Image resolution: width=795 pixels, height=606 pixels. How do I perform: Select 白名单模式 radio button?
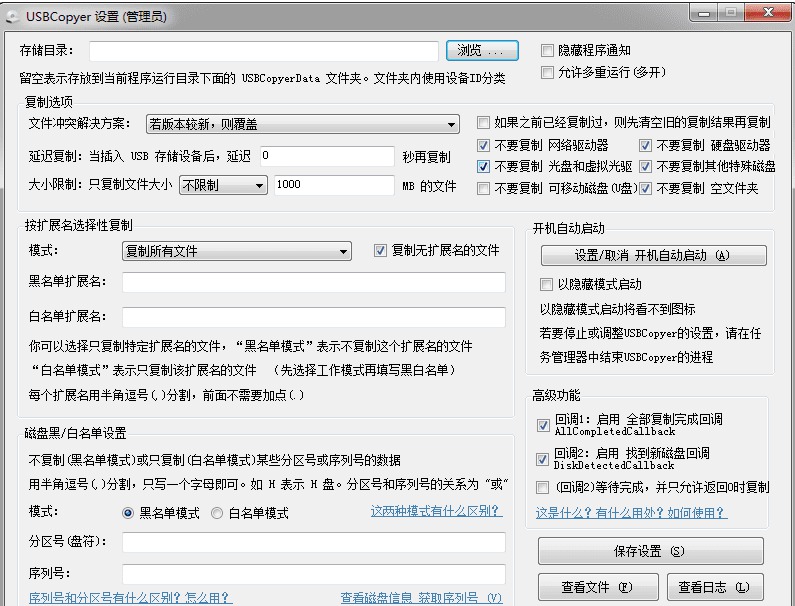click(216, 513)
